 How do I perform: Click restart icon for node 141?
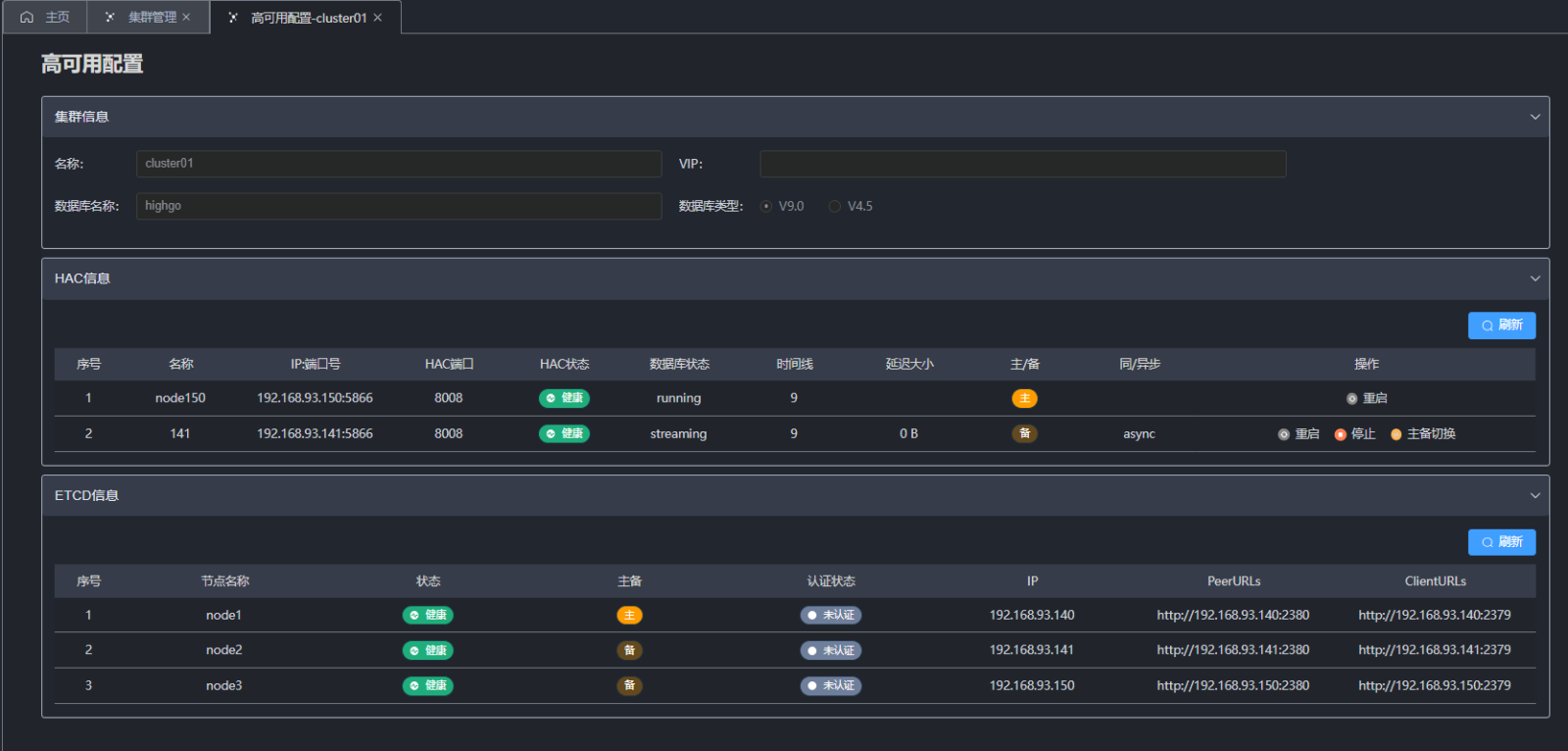click(1284, 434)
